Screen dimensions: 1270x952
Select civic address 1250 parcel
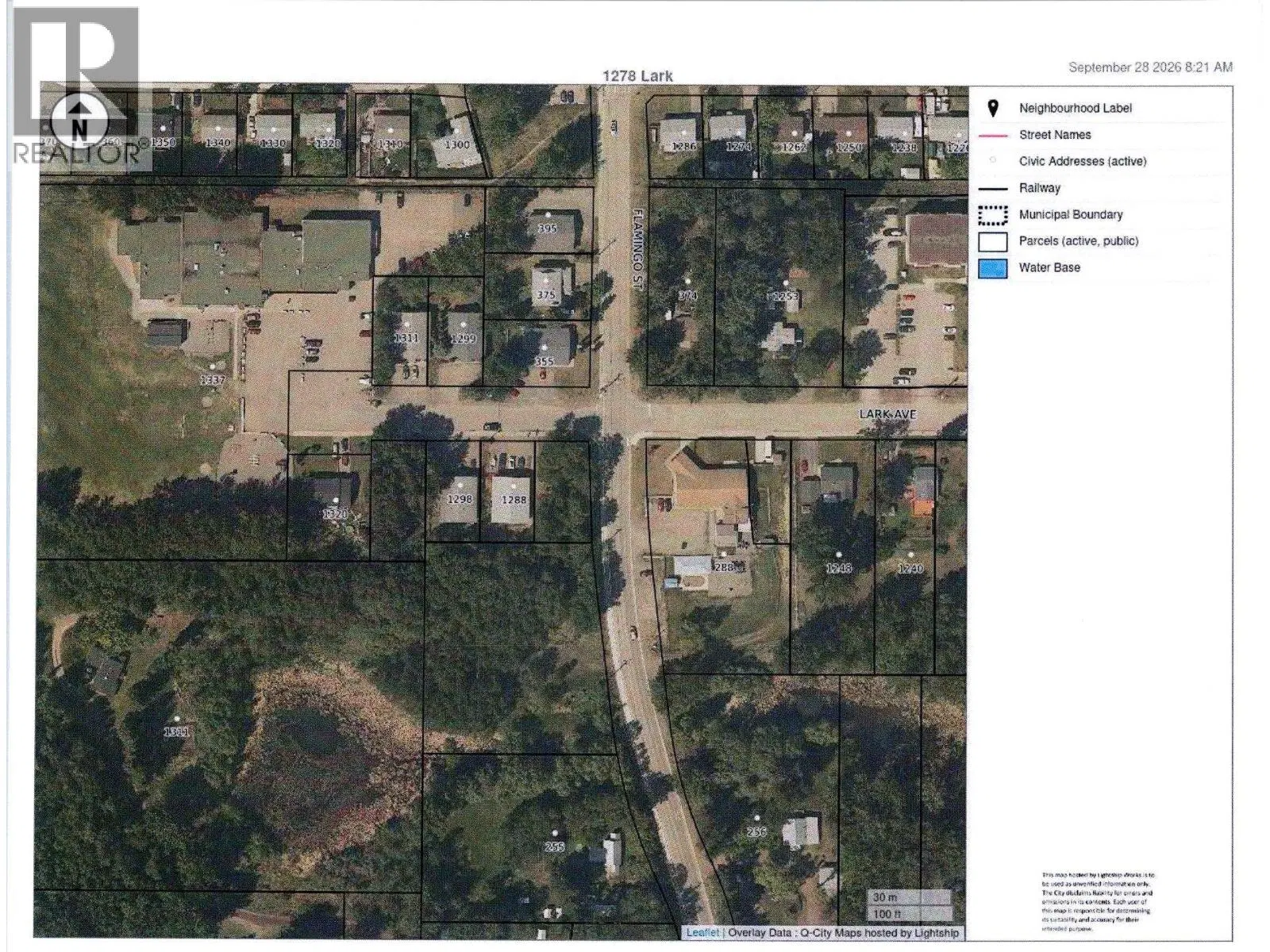click(849, 147)
